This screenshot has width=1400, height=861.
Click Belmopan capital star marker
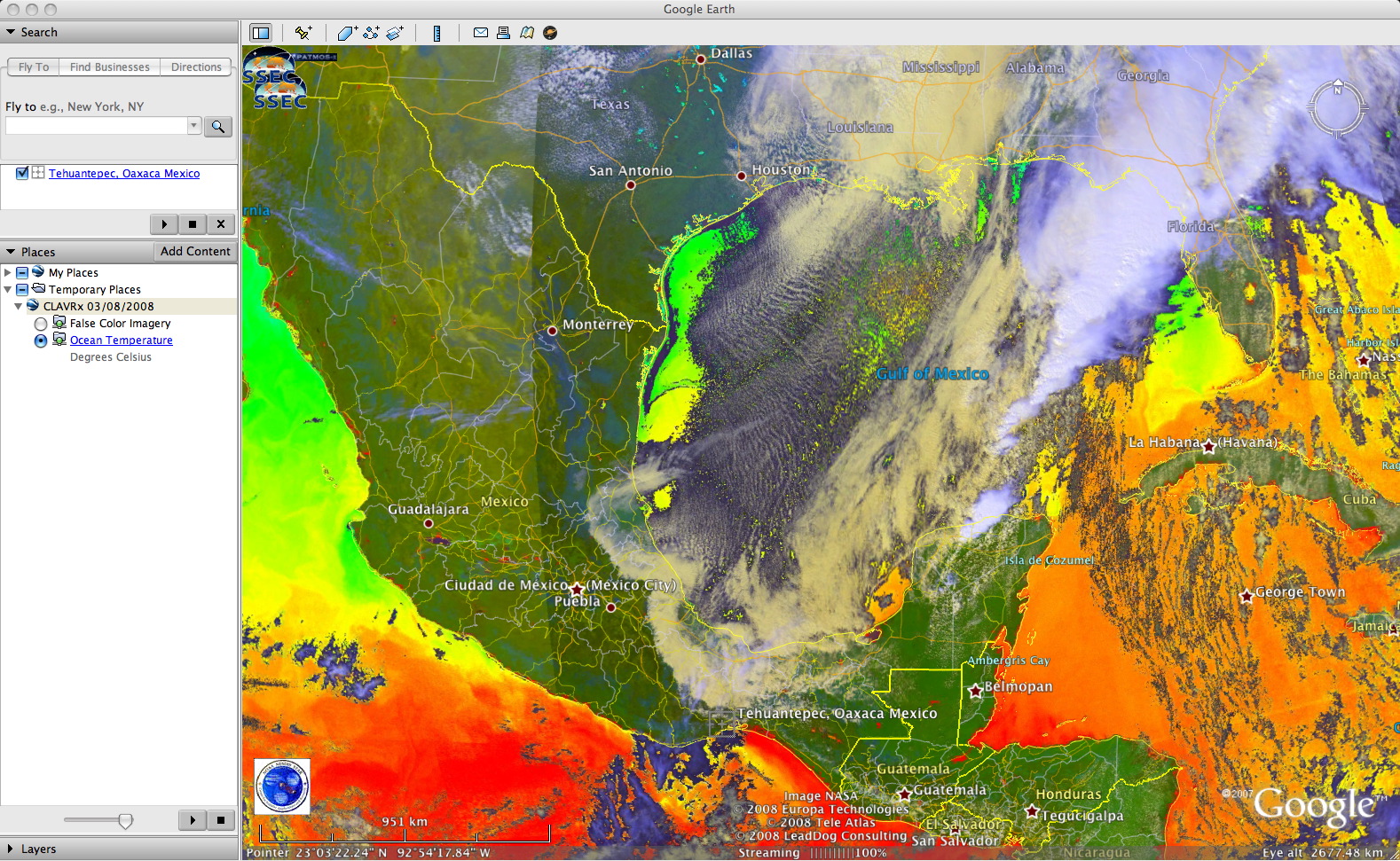975,691
